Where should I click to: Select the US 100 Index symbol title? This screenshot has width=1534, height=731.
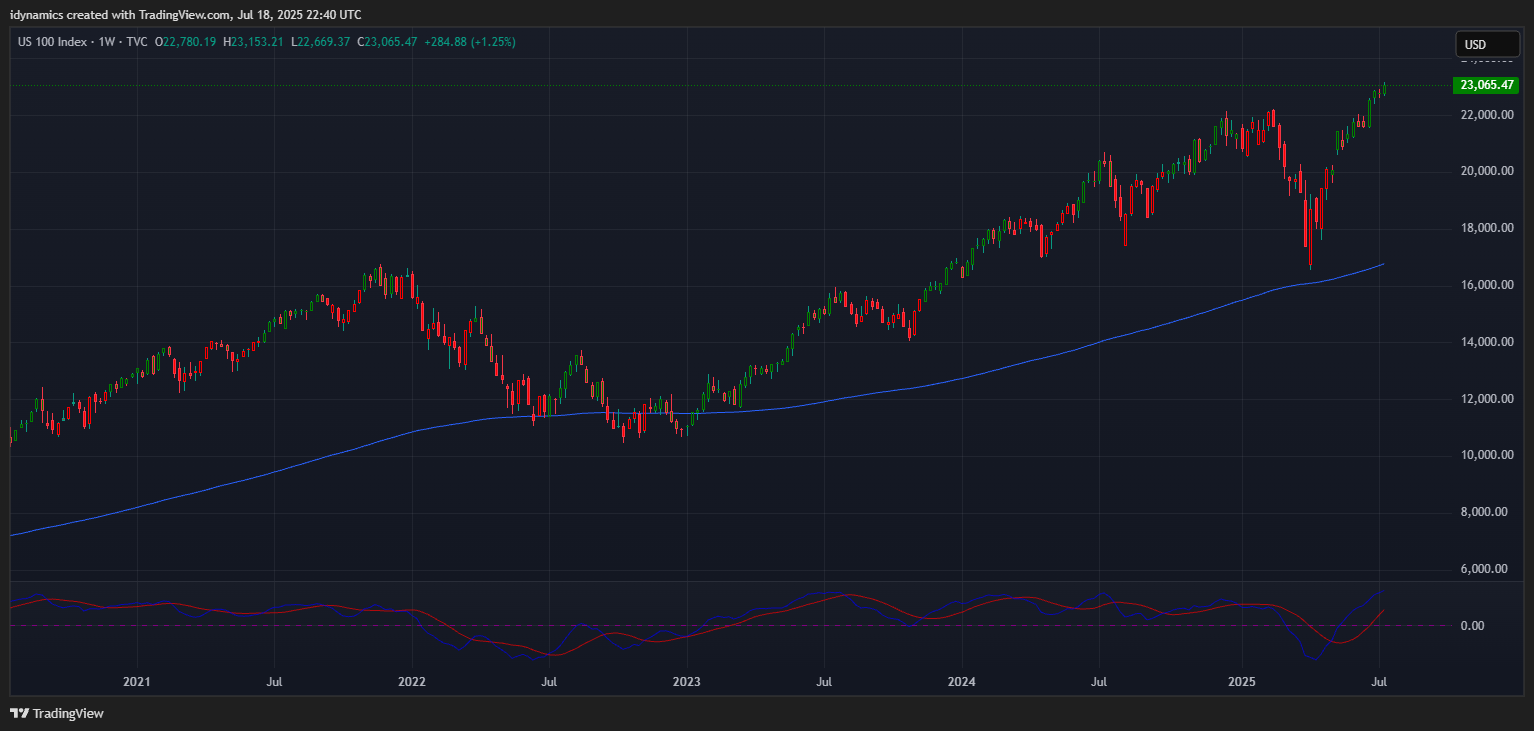(x=54, y=42)
